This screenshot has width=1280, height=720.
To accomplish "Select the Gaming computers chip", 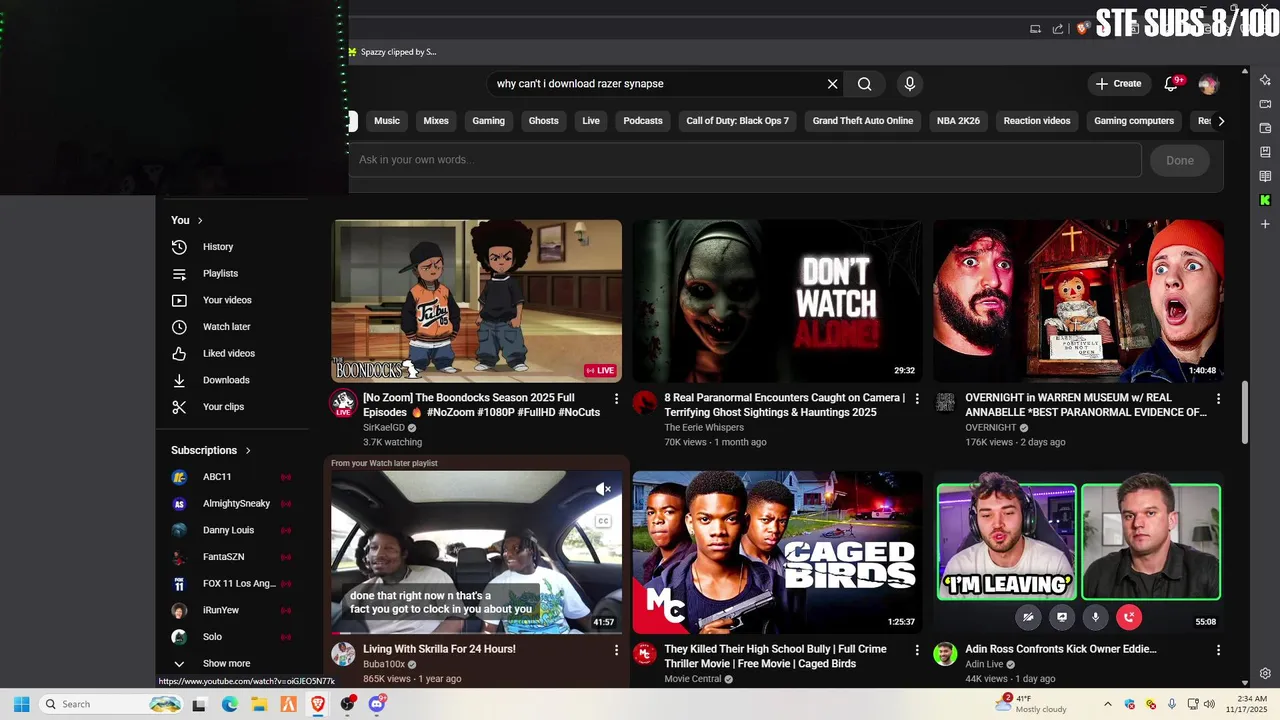I will [1134, 121].
